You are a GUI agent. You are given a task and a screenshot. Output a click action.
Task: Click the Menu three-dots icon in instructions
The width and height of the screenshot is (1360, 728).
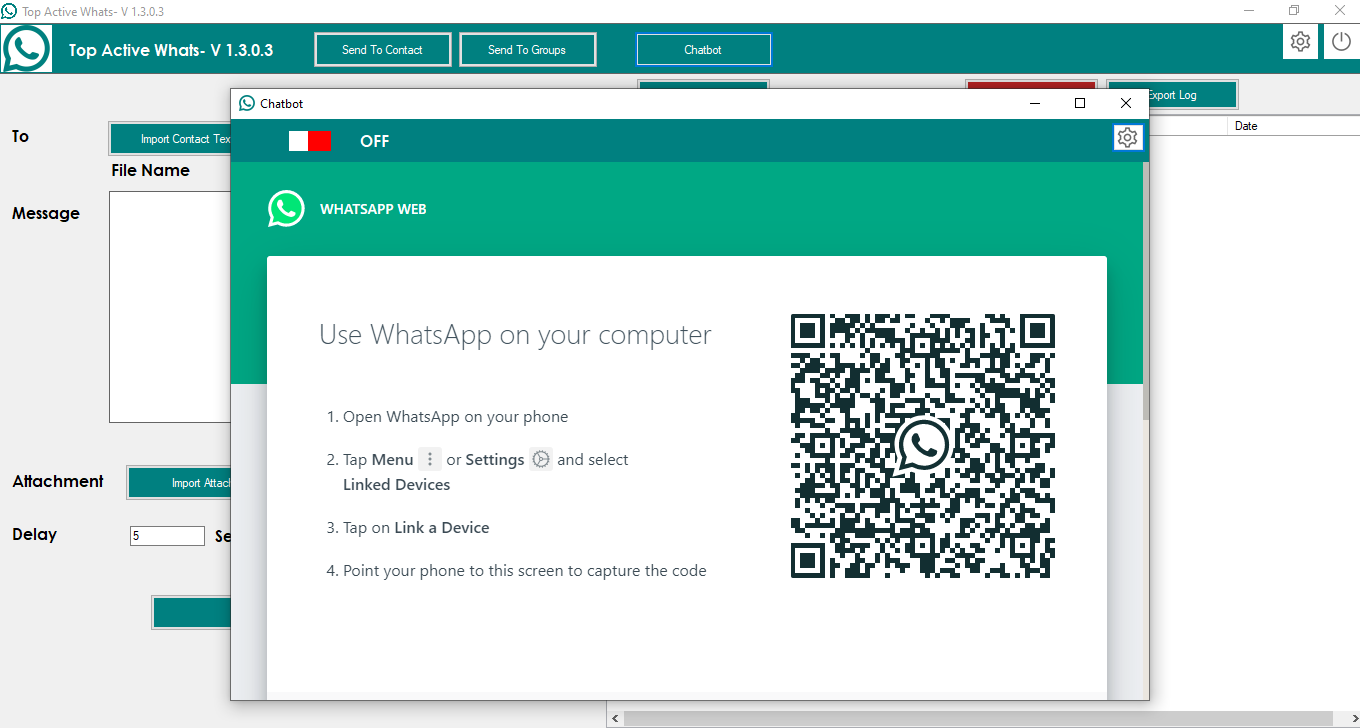(x=430, y=459)
